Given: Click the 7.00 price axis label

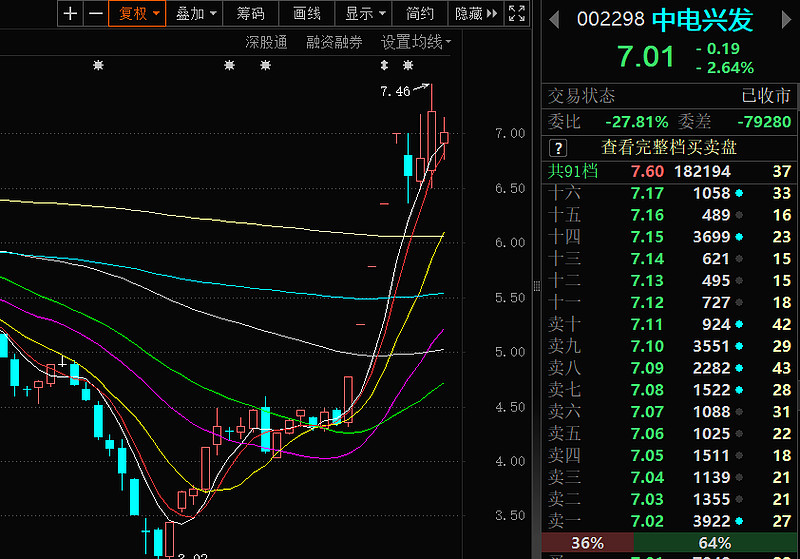Looking at the screenshot, I should (x=510, y=134).
